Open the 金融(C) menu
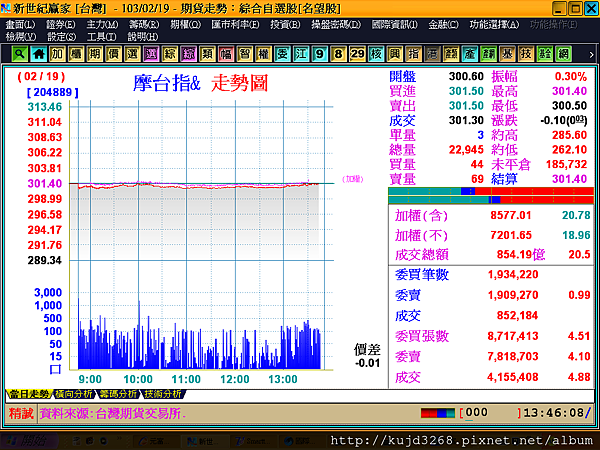600x450 pixels. click(443, 25)
